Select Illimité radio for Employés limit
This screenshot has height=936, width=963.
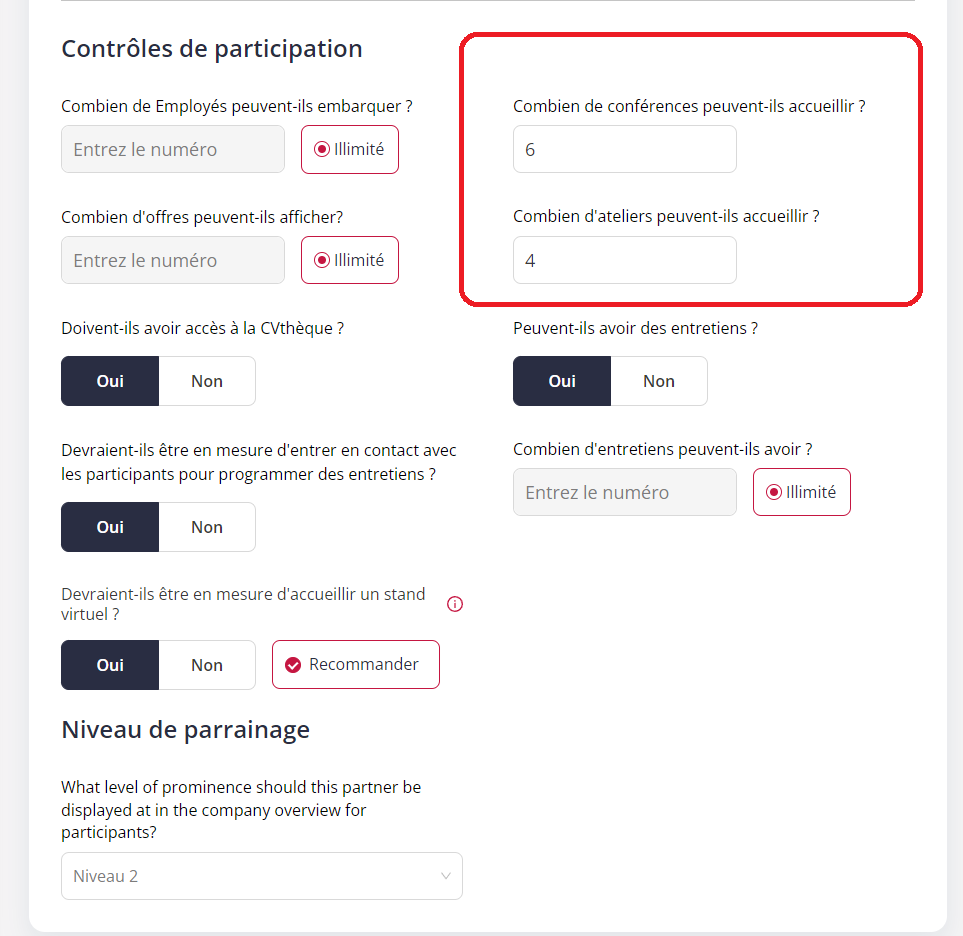point(322,149)
